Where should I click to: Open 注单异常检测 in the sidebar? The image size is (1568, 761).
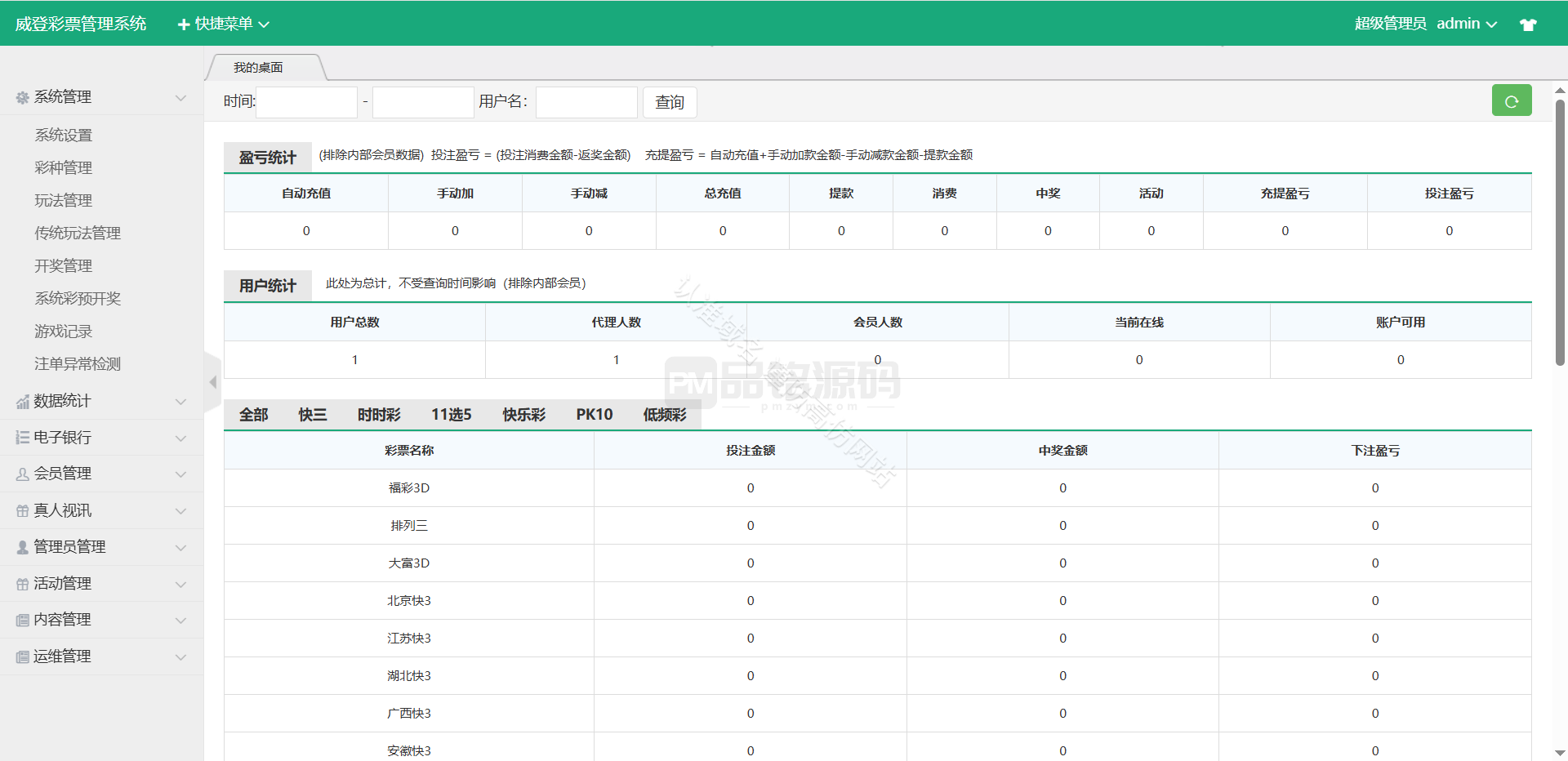78,364
